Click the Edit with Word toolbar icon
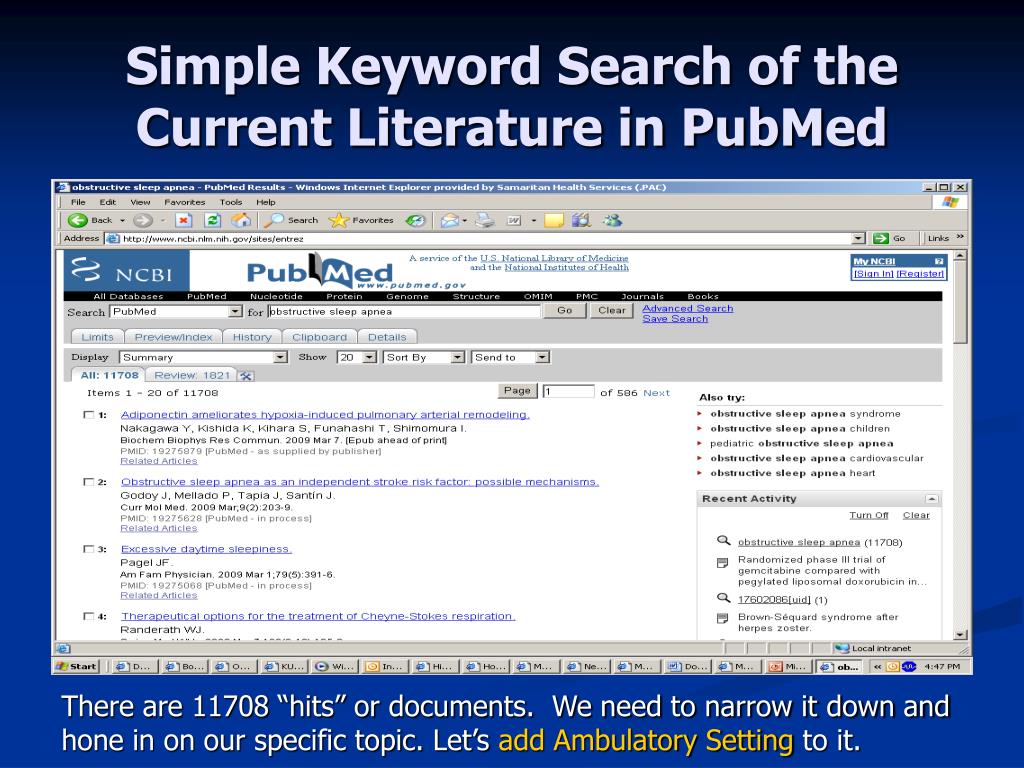Screen dimensions: 1024x768 514,221
